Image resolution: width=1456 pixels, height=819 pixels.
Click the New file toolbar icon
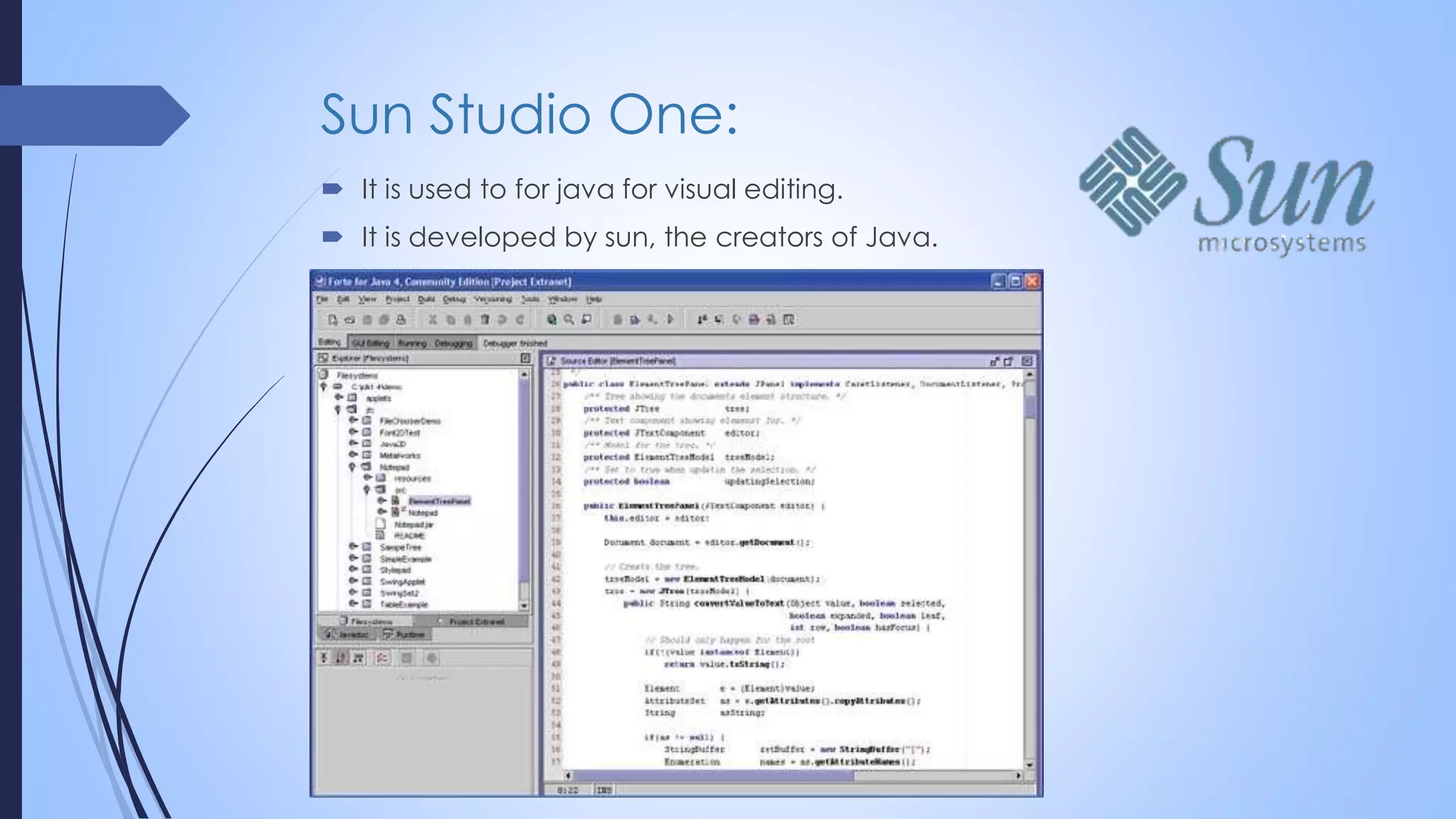[x=333, y=320]
